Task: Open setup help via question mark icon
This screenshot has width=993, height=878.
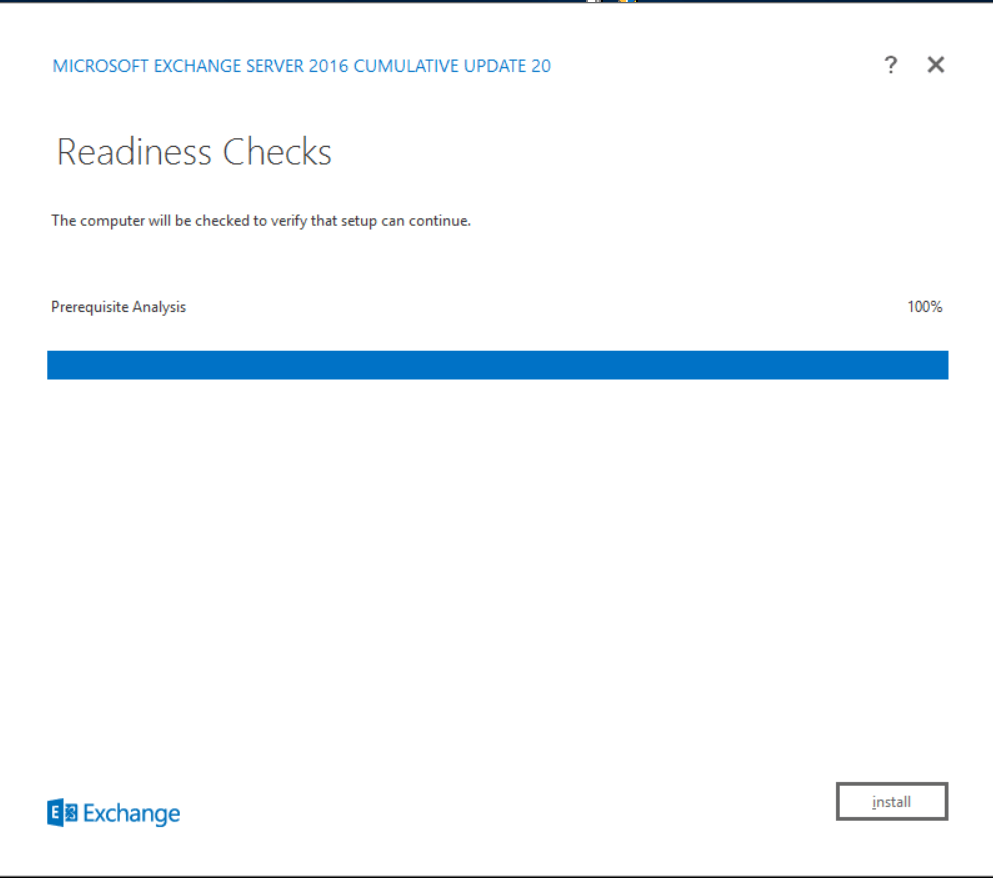Action: click(x=890, y=66)
